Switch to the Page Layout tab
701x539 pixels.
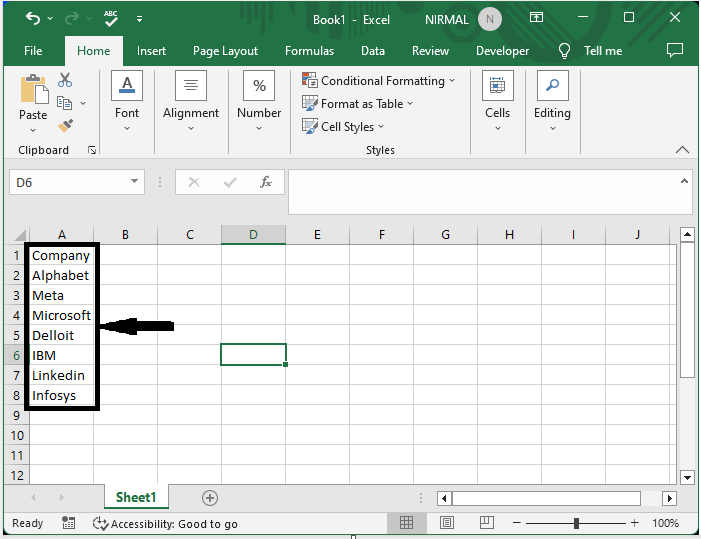(x=225, y=51)
